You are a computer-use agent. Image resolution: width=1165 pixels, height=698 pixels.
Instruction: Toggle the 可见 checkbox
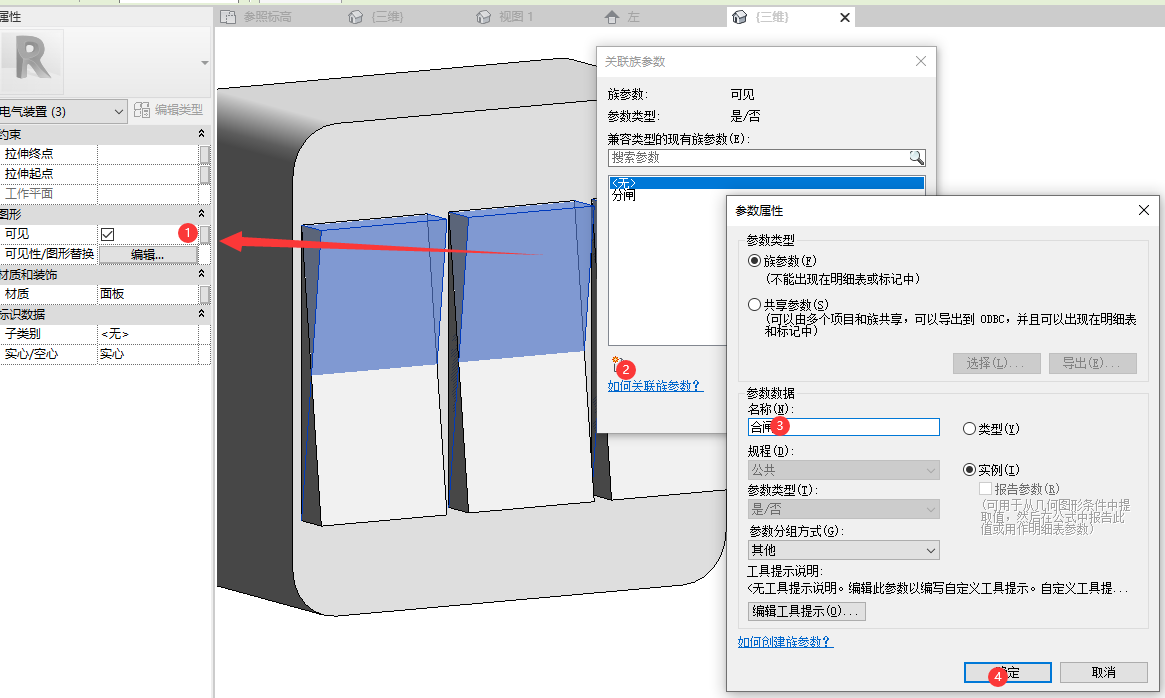108,234
